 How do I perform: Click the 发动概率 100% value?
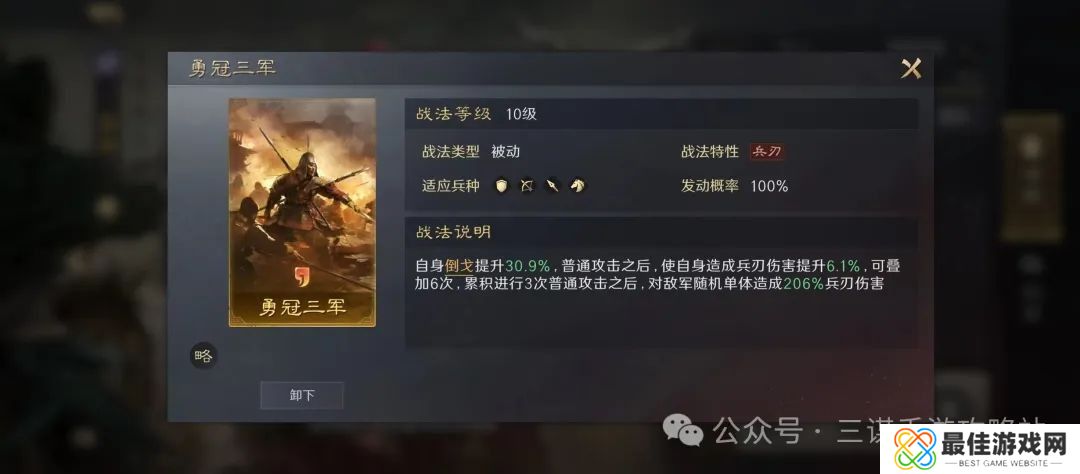(769, 186)
